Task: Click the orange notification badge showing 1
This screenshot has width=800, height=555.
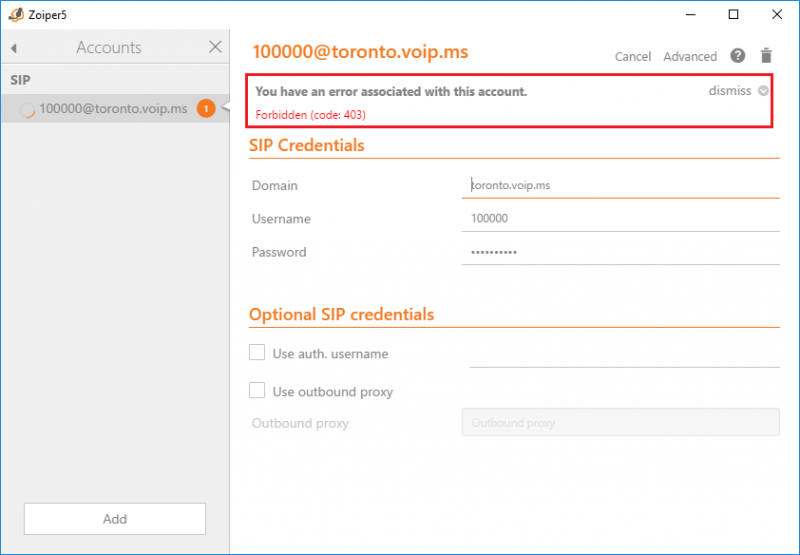Action: (206, 109)
